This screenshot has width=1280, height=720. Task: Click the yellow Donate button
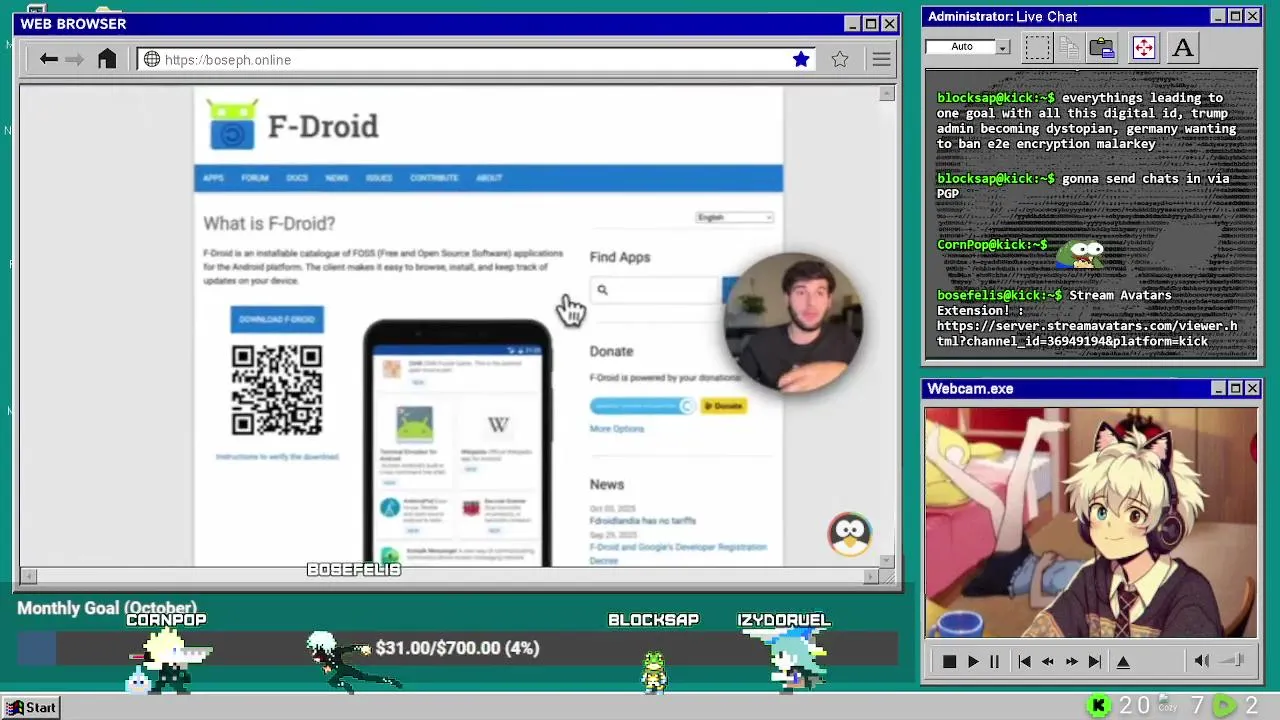(723, 405)
